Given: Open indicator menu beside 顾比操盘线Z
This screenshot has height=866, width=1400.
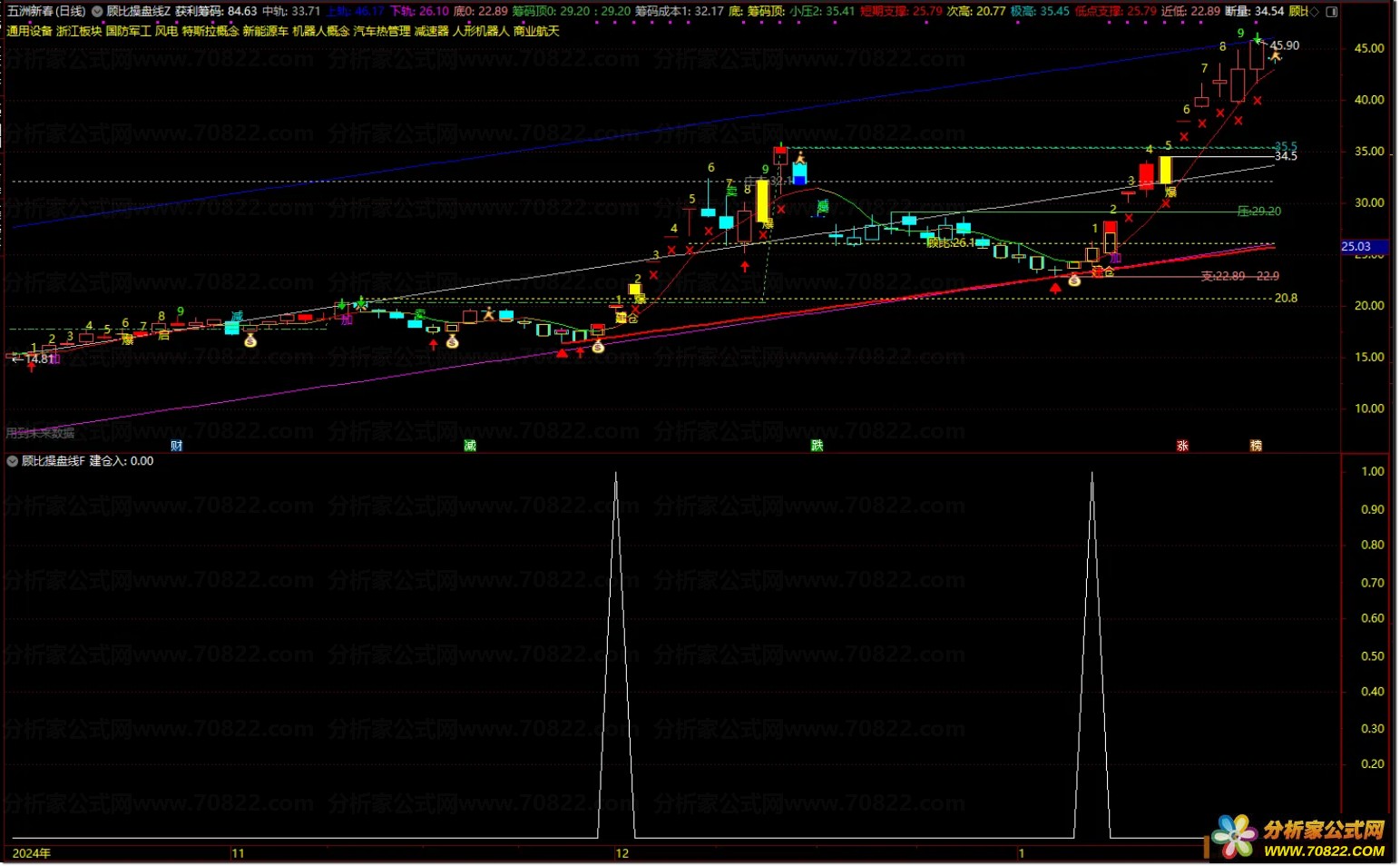Looking at the screenshot, I should tap(97, 12).
